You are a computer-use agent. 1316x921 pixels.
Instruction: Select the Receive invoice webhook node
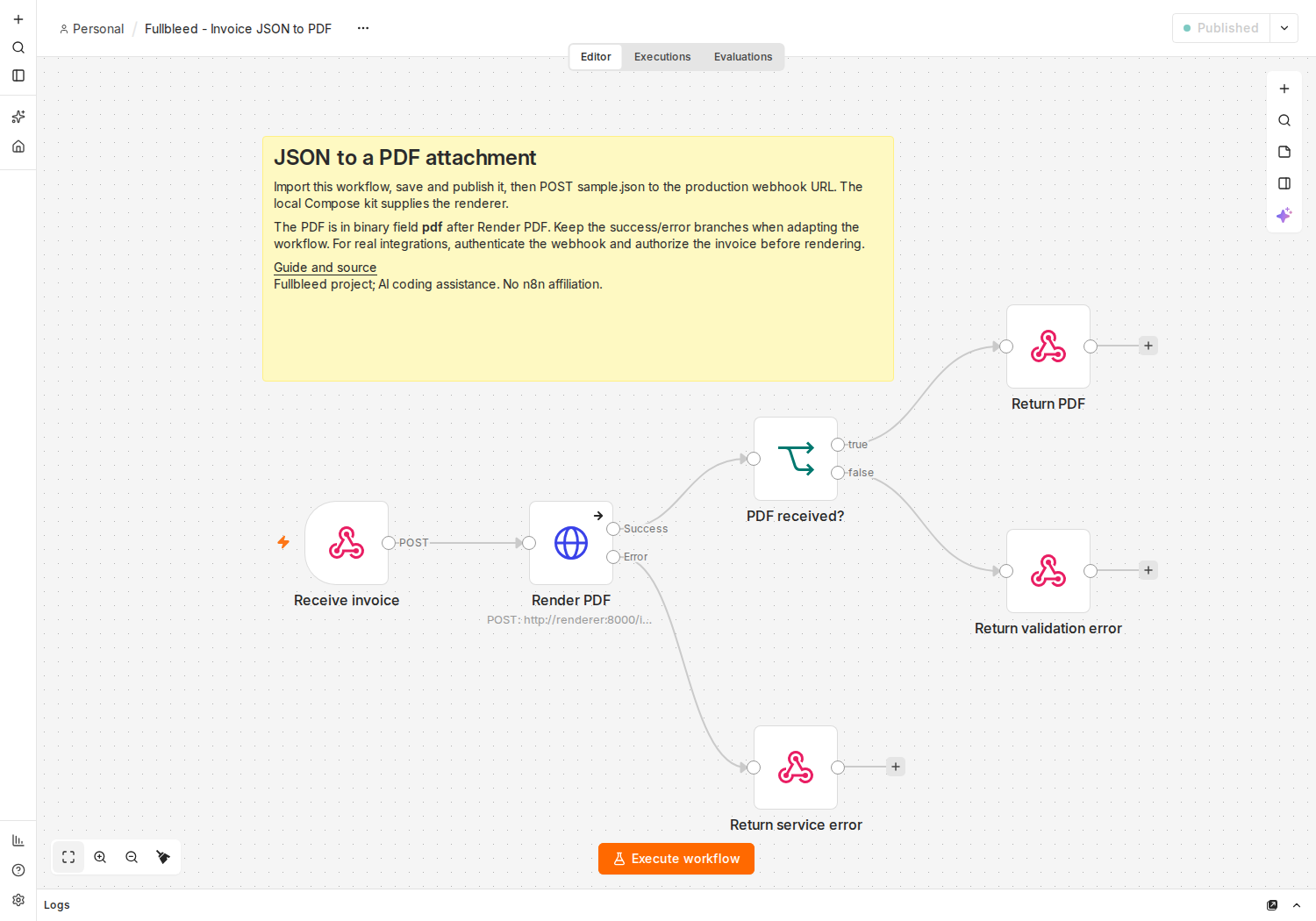[347, 543]
